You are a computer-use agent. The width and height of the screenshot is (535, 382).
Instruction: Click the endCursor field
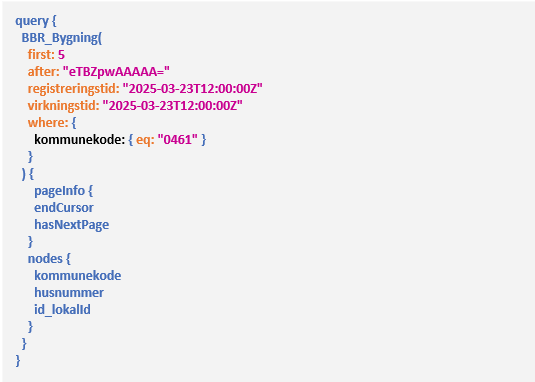pyautogui.click(x=64, y=208)
